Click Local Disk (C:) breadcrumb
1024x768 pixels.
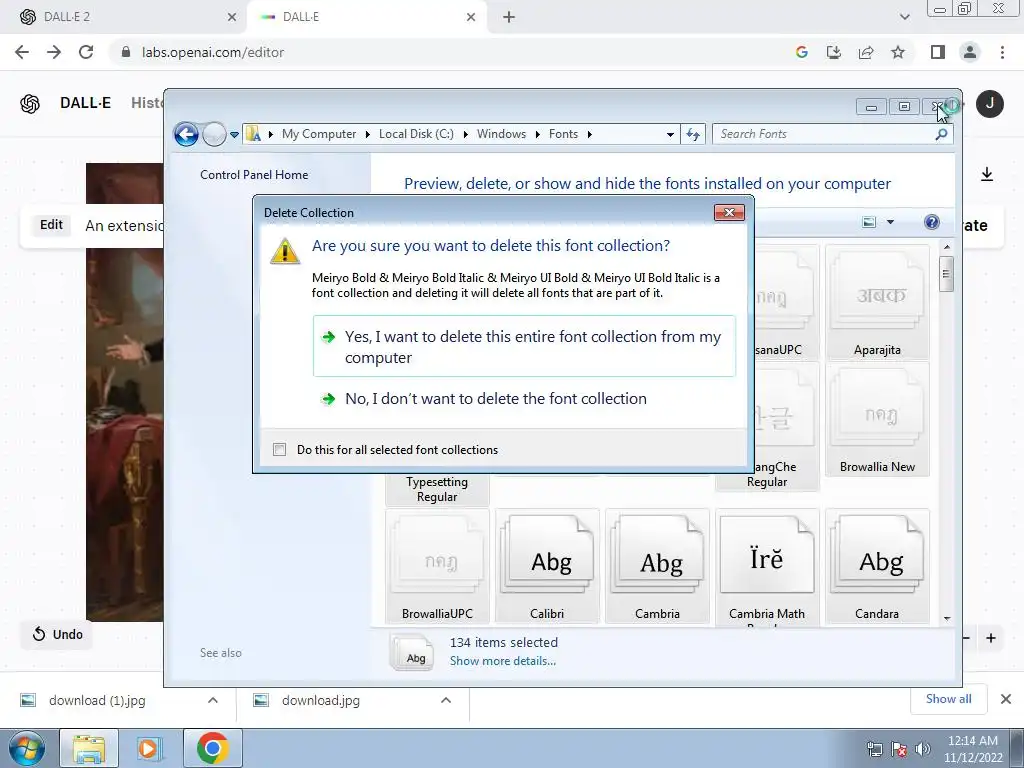point(416,134)
